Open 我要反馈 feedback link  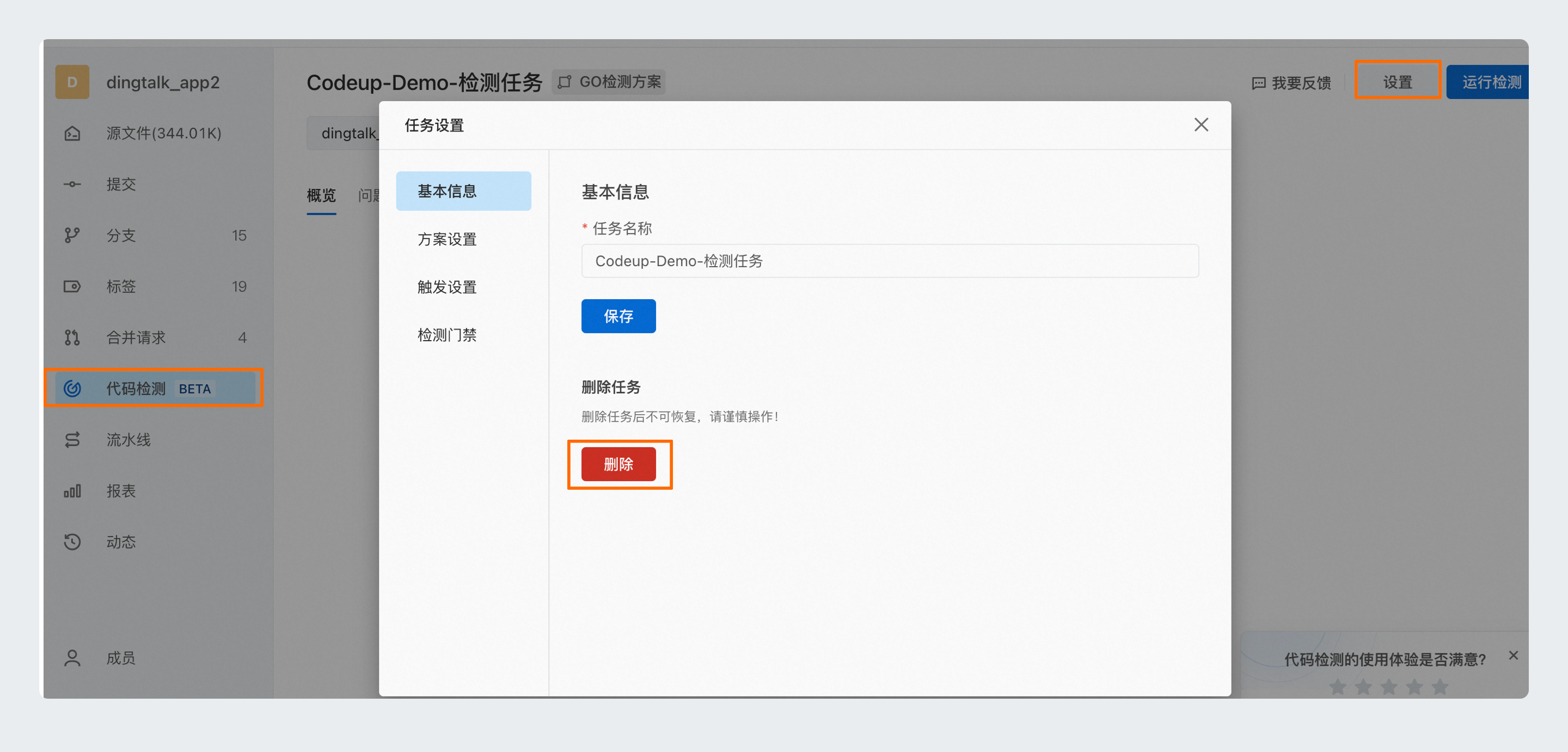(1291, 83)
